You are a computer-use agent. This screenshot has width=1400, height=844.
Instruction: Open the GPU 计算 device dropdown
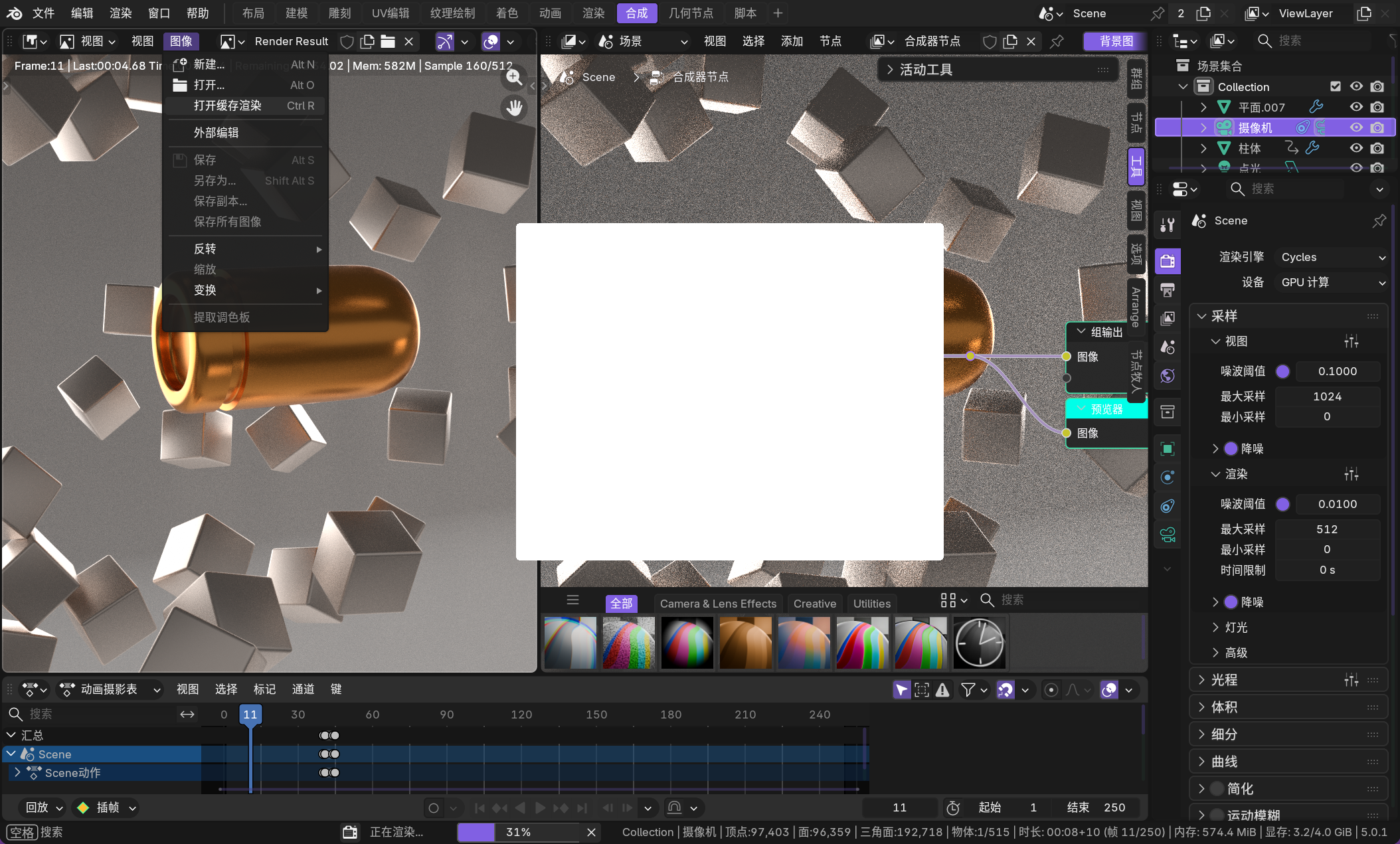tap(1332, 282)
